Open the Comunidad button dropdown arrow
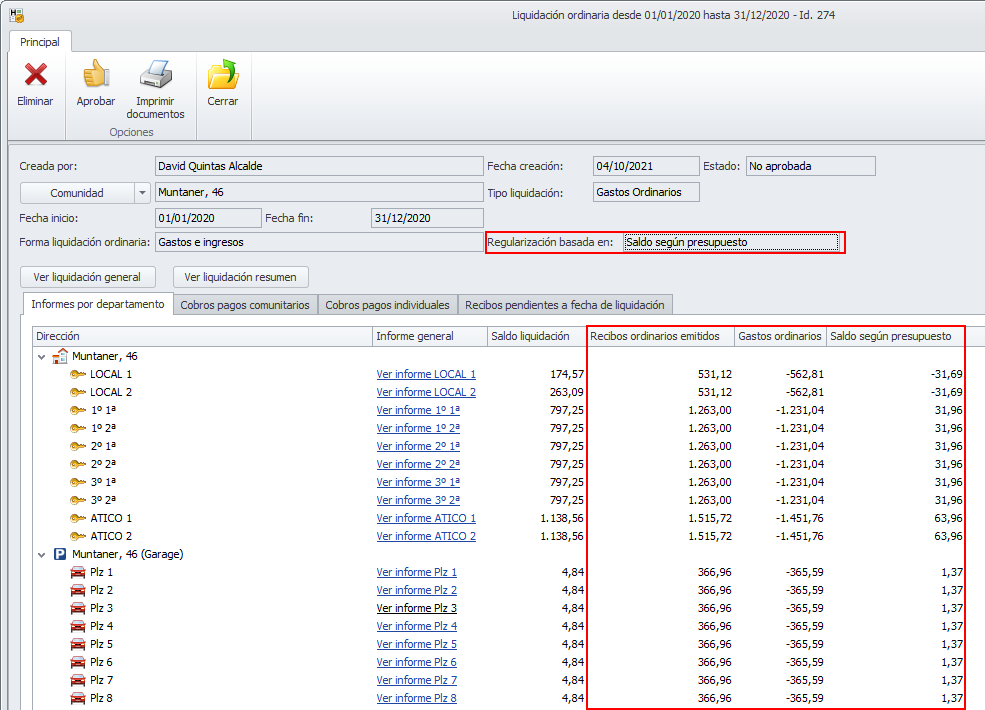Viewport: 985px width, 710px height. click(x=142, y=193)
